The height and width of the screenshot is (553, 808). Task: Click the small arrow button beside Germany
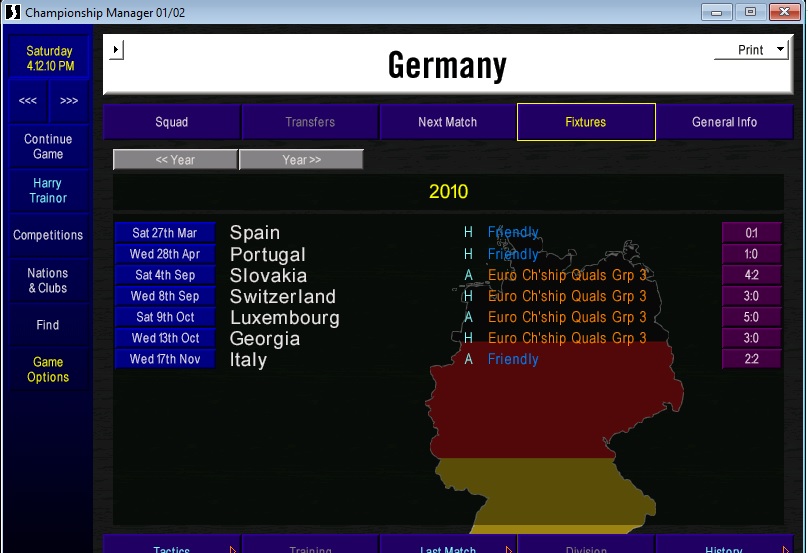coord(116,50)
